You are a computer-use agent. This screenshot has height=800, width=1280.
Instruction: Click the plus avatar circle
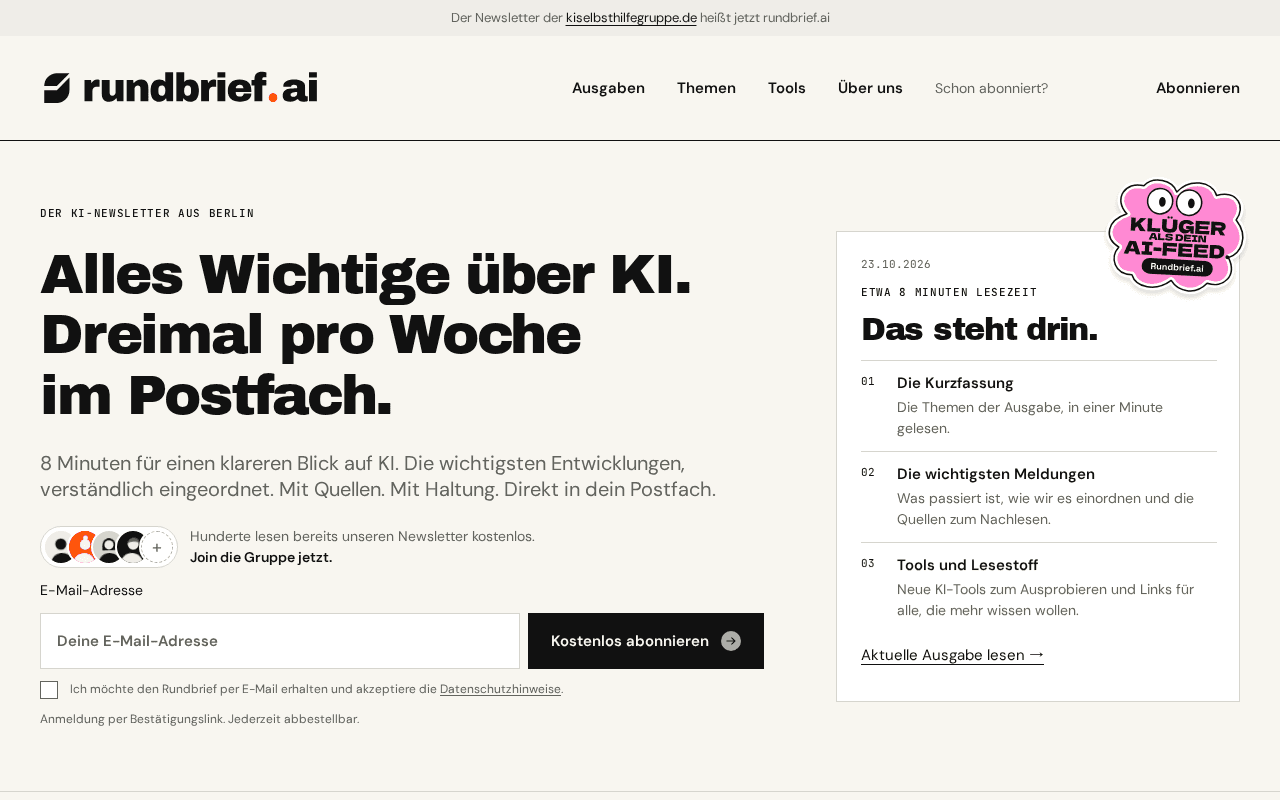[x=157, y=547]
